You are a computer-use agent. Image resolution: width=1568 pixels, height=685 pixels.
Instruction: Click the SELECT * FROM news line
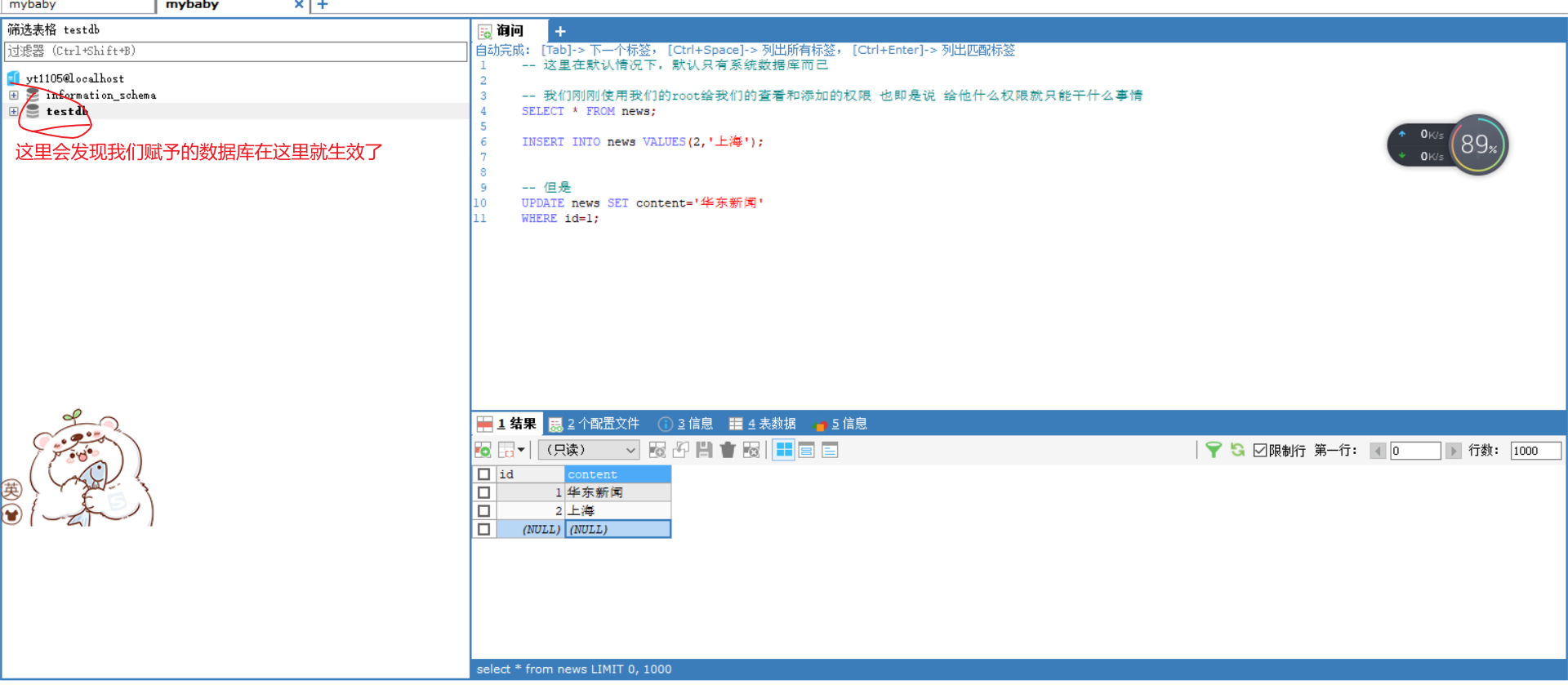(x=589, y=112)
